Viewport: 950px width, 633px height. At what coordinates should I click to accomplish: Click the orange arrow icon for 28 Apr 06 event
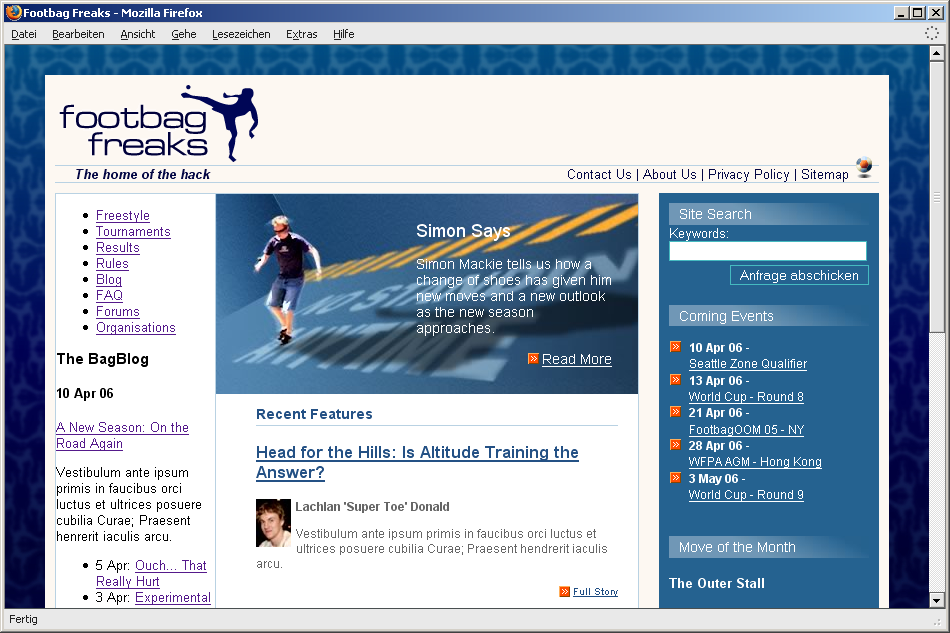(x=676, y=445)
